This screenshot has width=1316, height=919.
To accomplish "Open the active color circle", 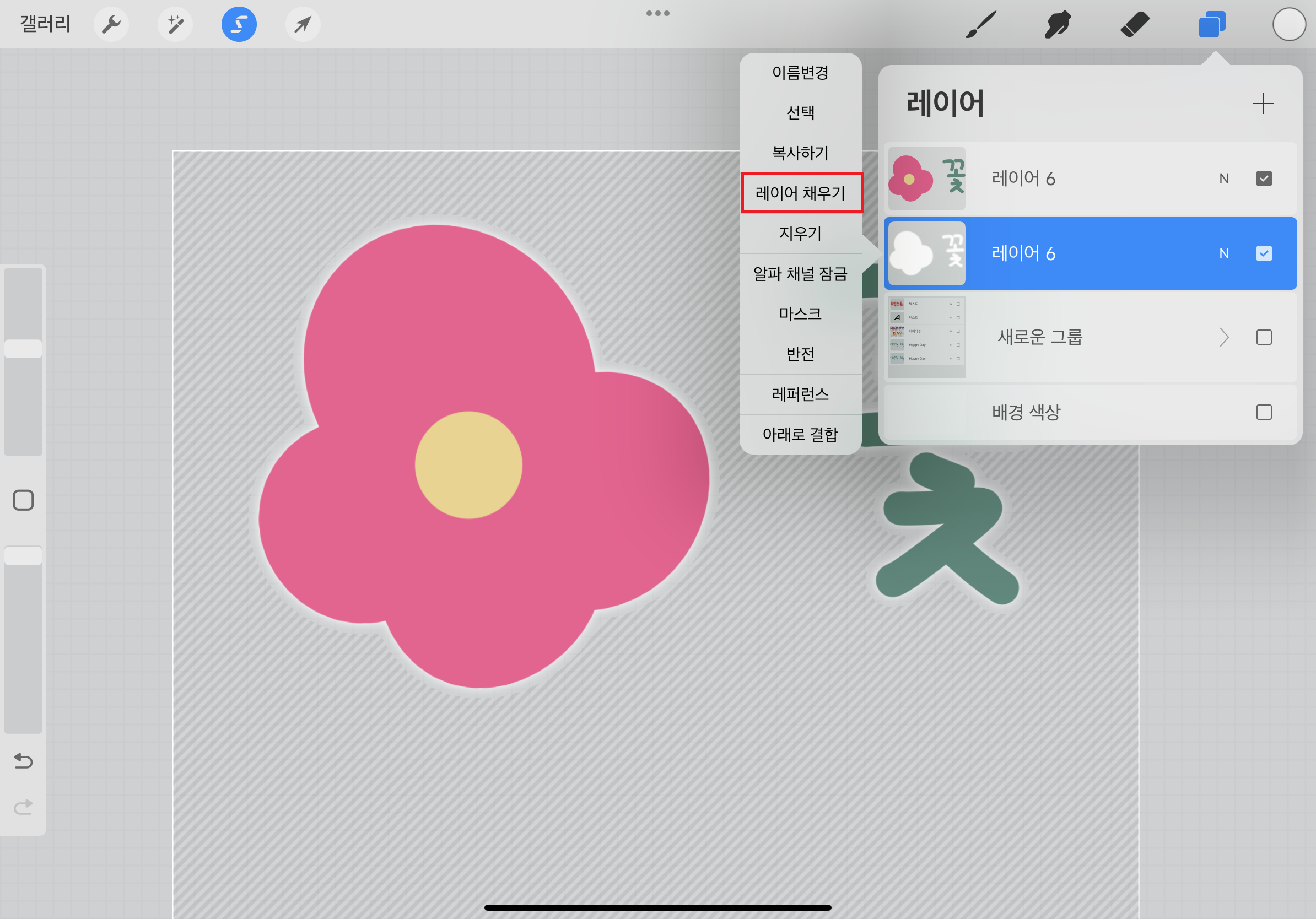I will pyautogui.click(x=1289, y=24).
